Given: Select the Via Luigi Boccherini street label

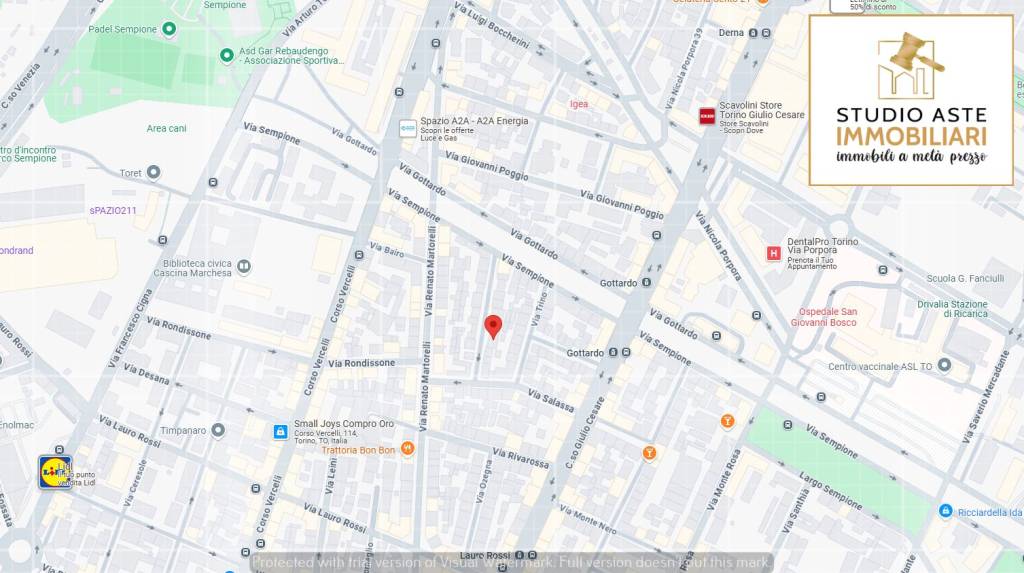Looking at the screenshot, I should 492,25.
